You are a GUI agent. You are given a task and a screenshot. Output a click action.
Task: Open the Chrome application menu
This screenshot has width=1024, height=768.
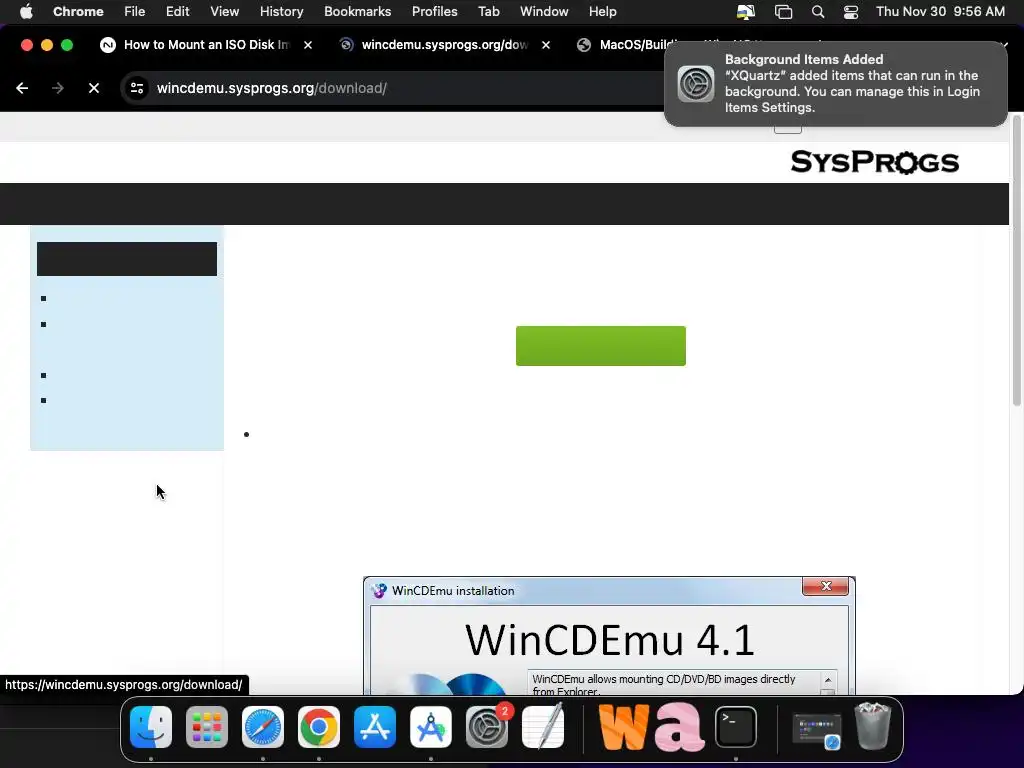coord(78,12)
